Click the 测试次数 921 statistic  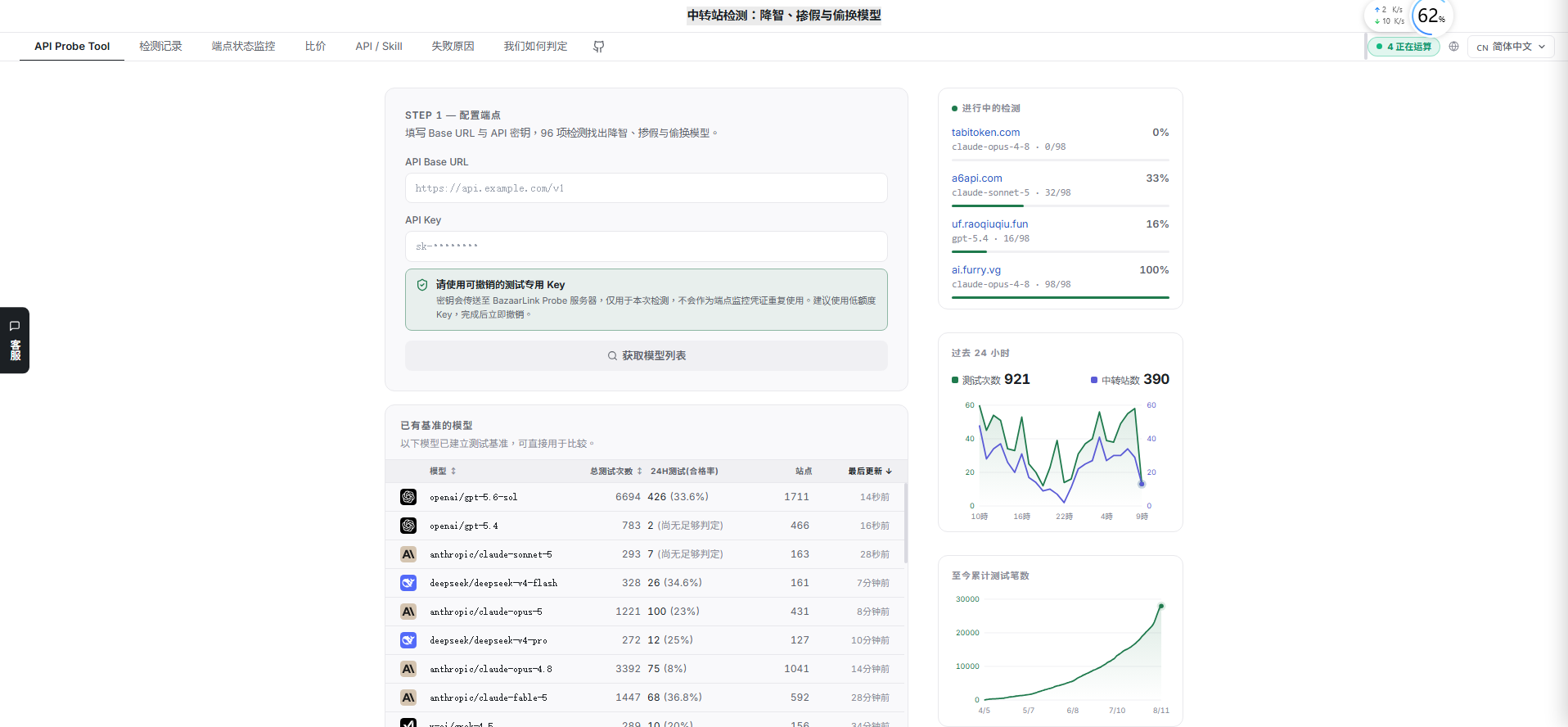[x=991, y=379]
